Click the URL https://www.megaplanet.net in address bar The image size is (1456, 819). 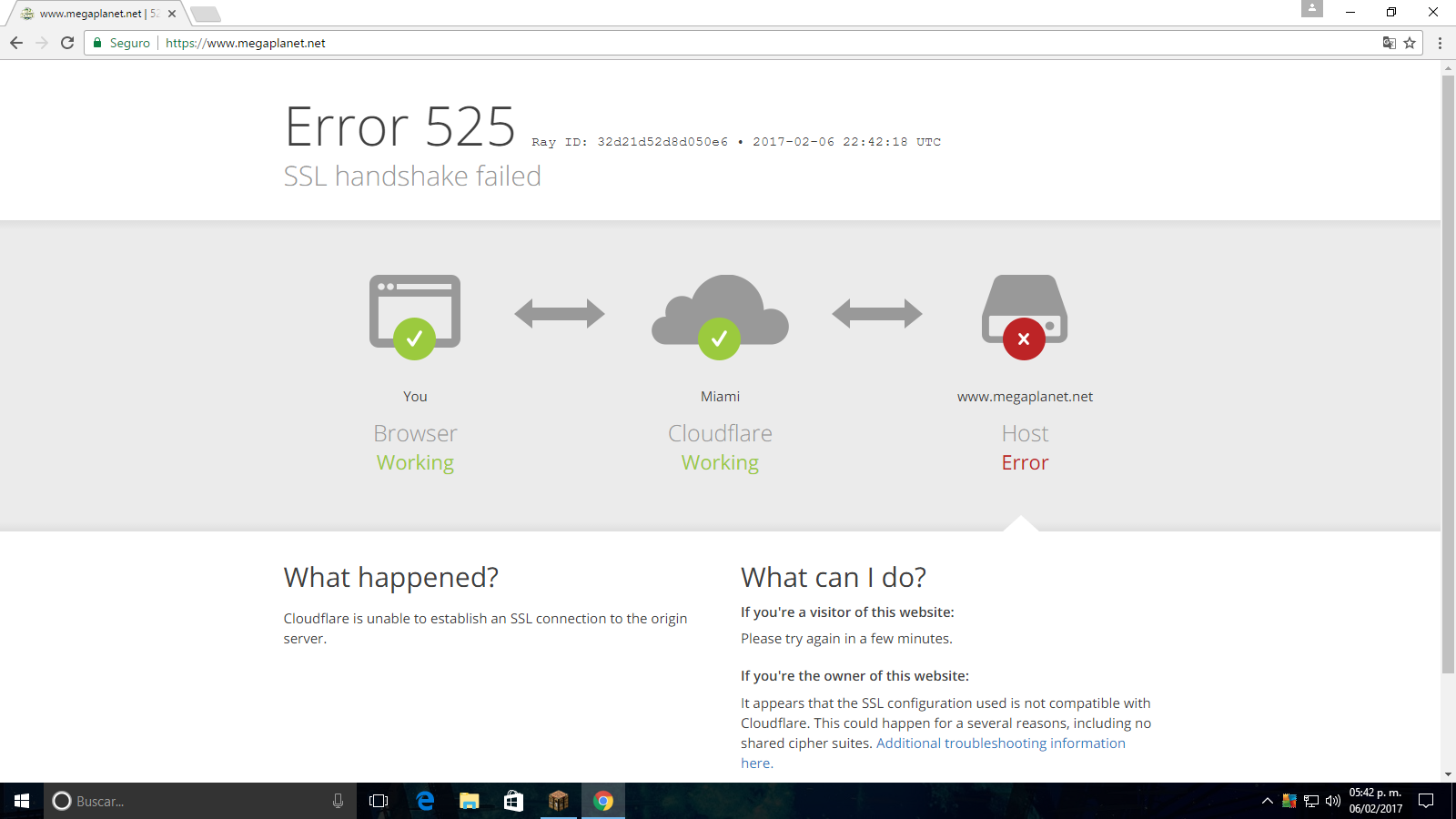tap(246, 43)
